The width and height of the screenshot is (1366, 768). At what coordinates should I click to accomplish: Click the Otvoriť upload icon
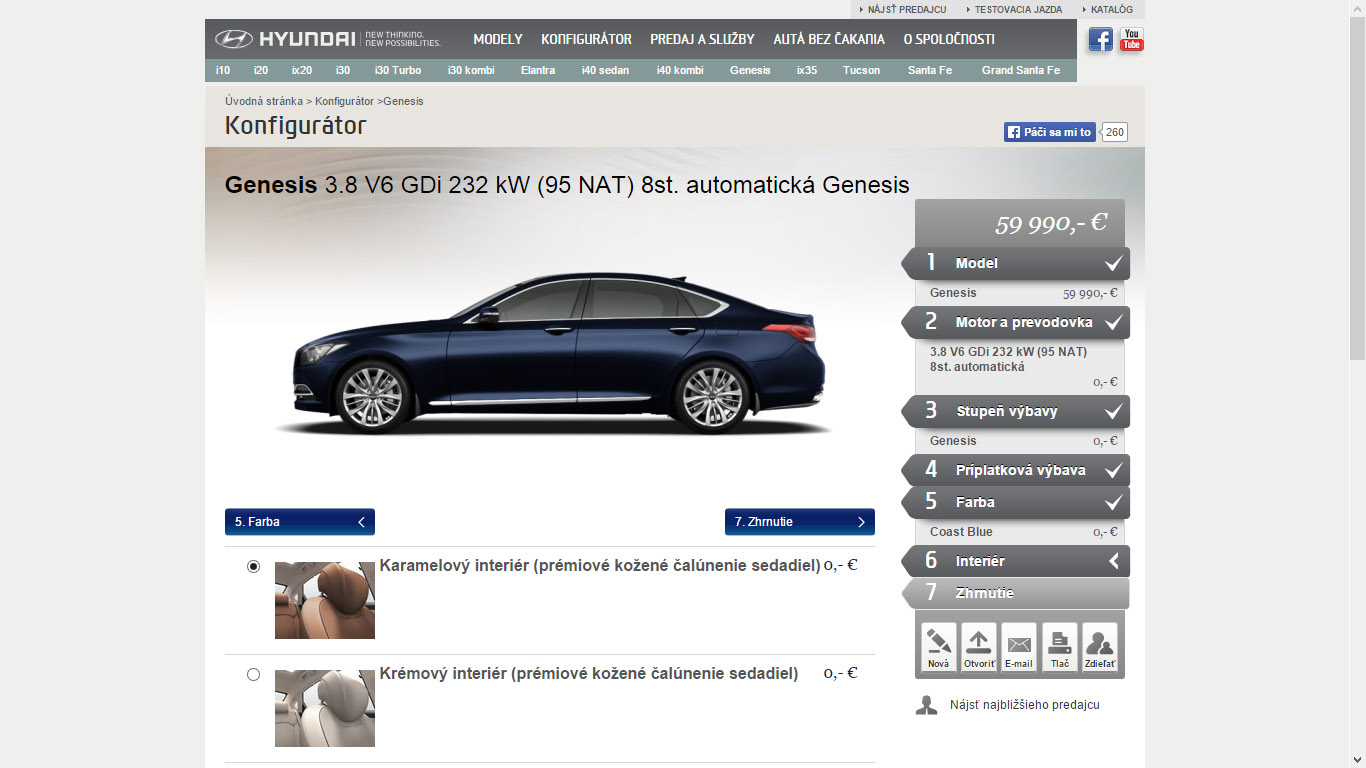click(x=978, y=647)
